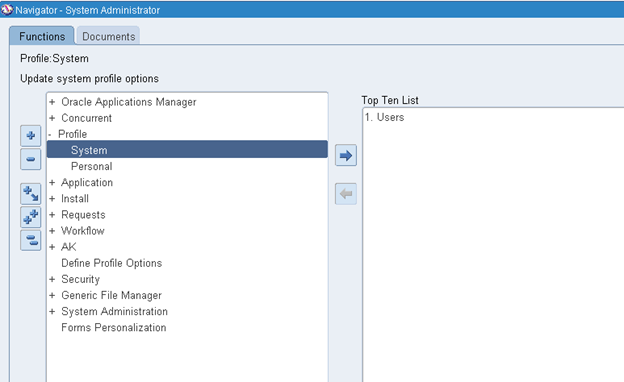Viewport: 624px width, 382px height.
Task: Select Define Profile Options function
Action: (111, 263)
